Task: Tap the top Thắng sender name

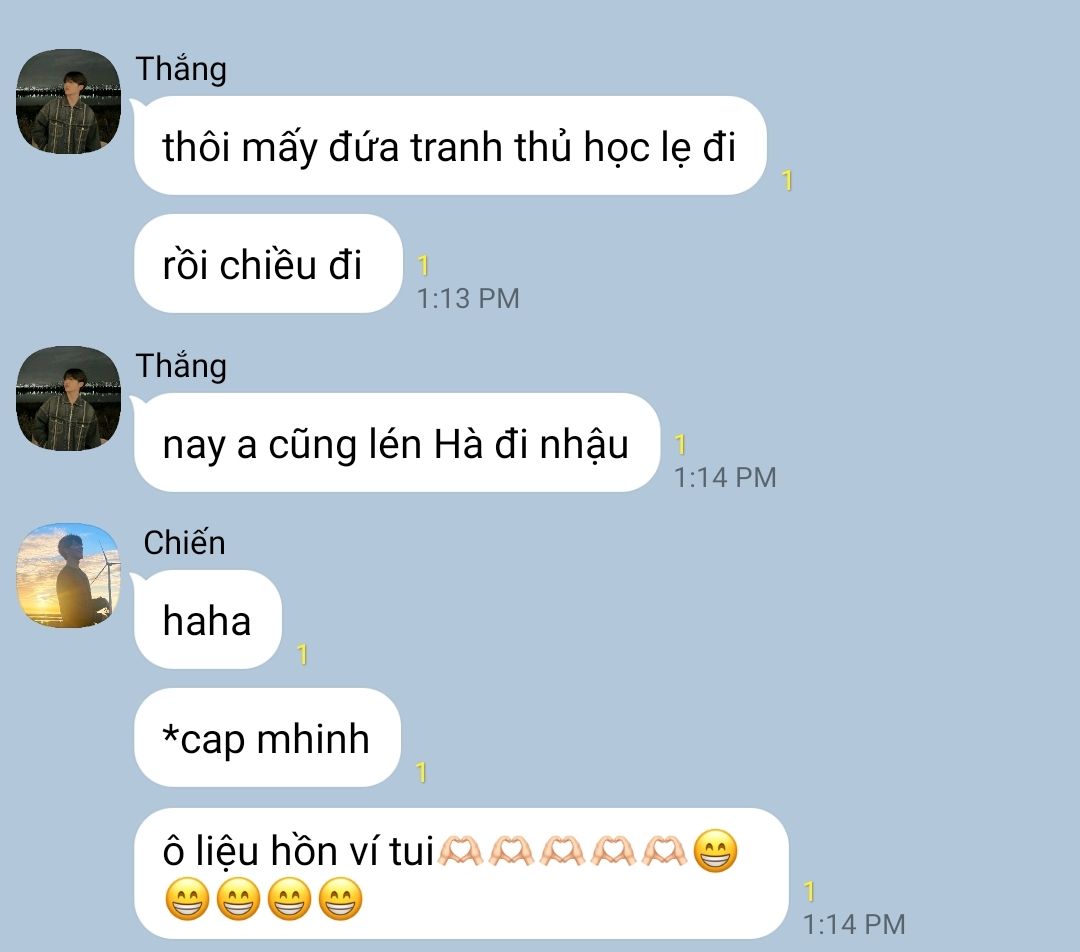Action: (x=181, y=69)
